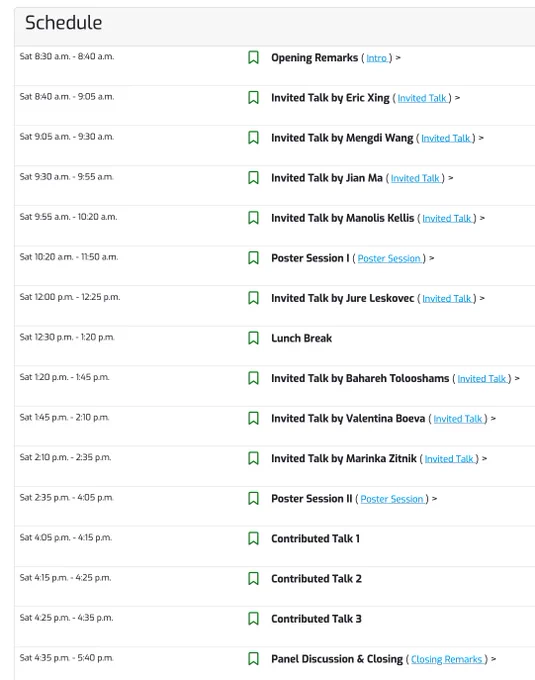Bookmark Invited Talk by Jian Ma
The width and height of the screenshot is (535, 680).
tap(253, 178)
